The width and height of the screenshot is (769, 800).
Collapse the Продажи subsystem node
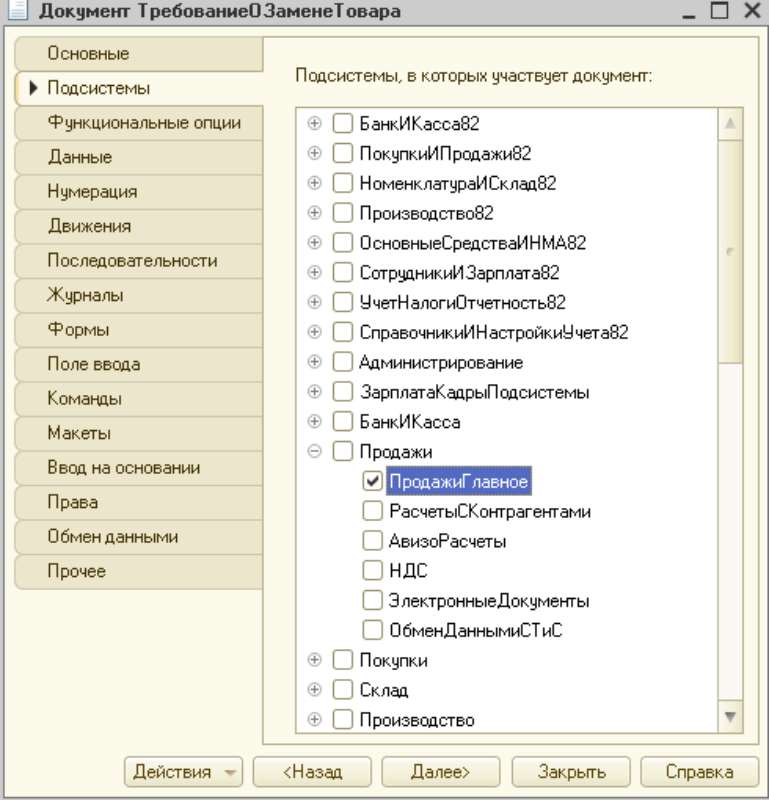click(x=315, y=451)
